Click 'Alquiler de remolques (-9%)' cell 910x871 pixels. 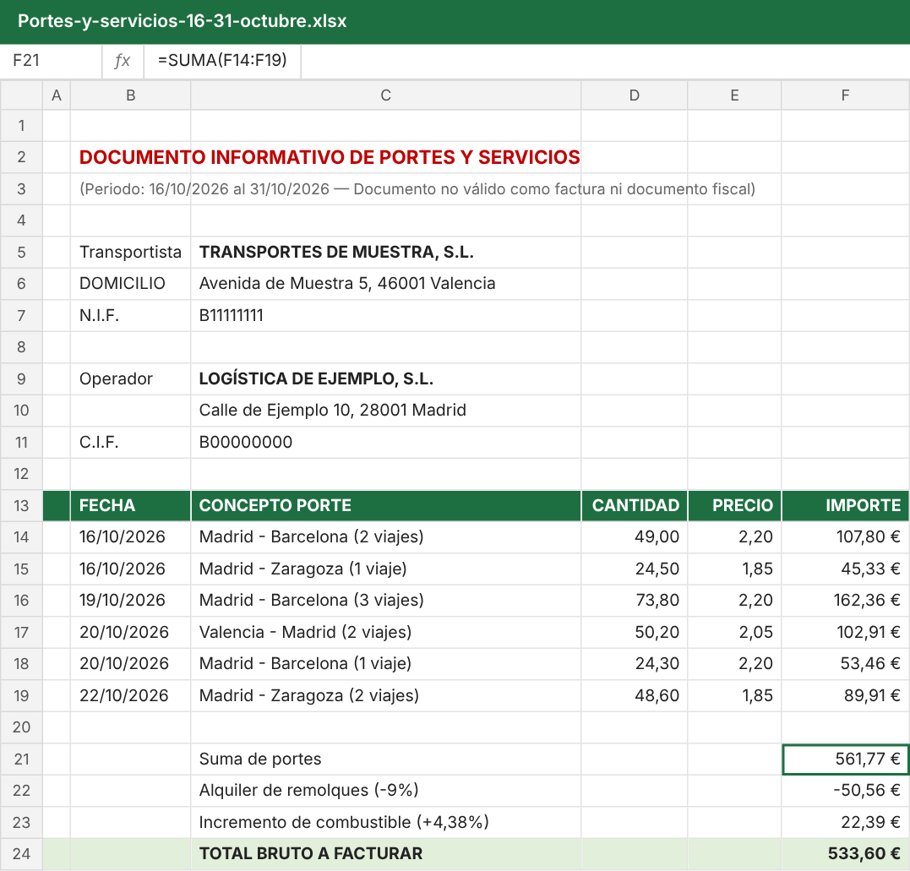coord(385,790)
